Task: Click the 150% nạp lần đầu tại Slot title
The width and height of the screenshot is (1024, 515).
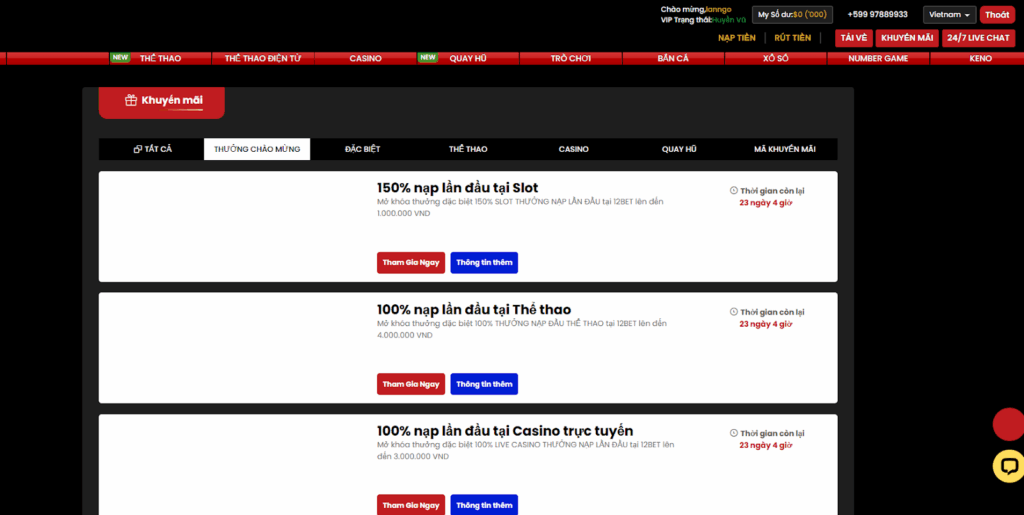Action: (457, 188)
